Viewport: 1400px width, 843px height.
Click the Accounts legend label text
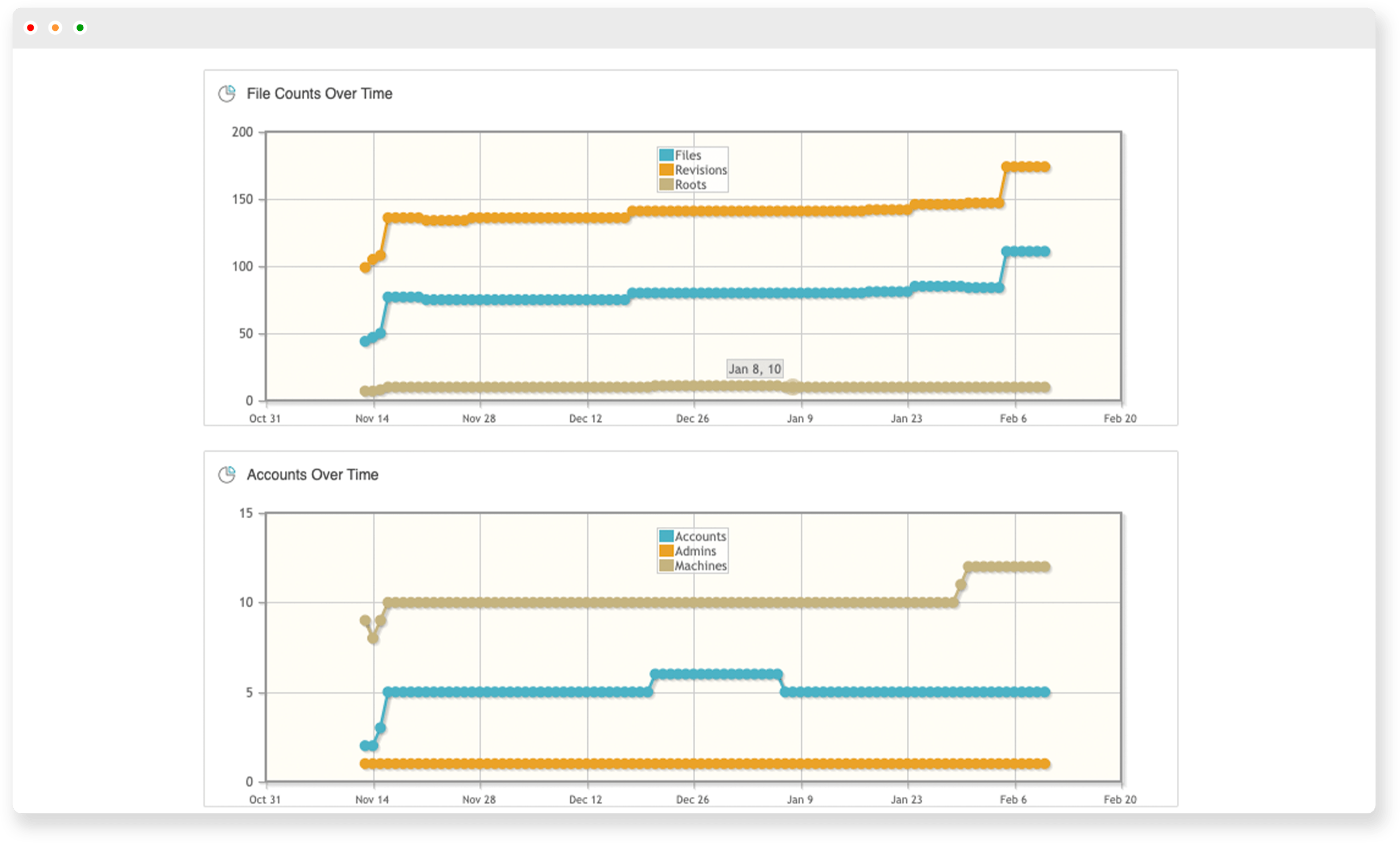pyautogui.click(x=701, y=536)
